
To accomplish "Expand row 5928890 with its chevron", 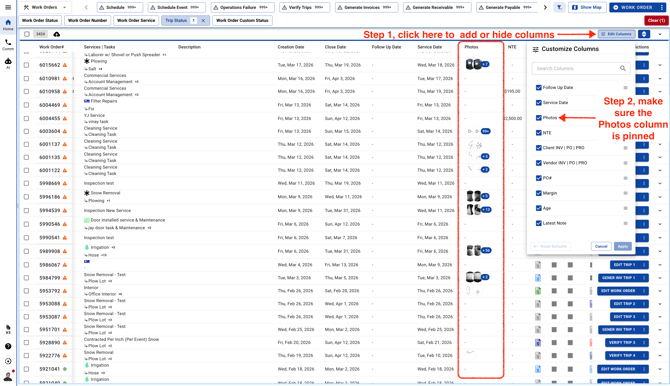I will click(x=660, y=342).
